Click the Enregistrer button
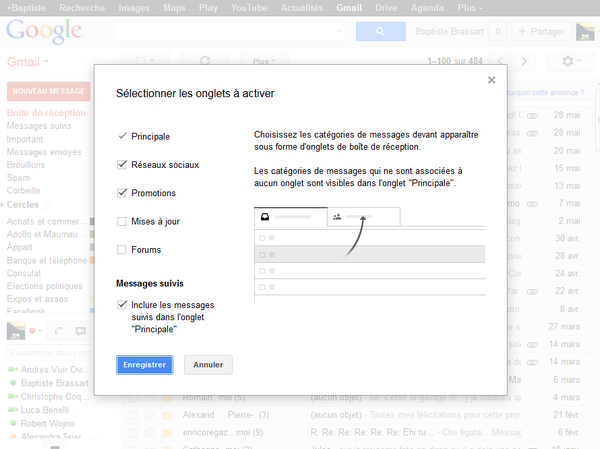Screen dimensions: 600x449 pyautogui.click(x=145, y=365)
